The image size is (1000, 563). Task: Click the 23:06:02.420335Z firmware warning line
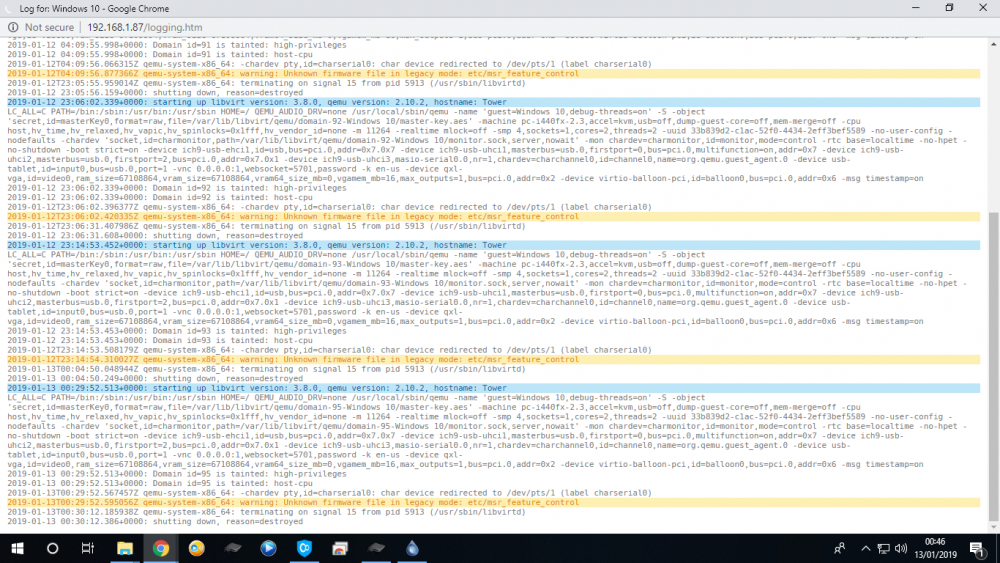pos(493,216)
